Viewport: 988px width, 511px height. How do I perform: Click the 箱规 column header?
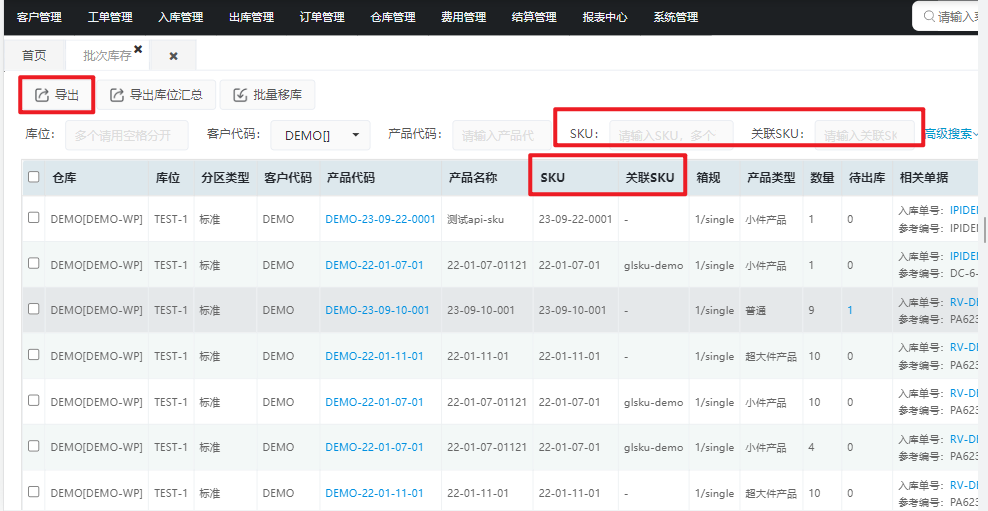tap(708, 178)
